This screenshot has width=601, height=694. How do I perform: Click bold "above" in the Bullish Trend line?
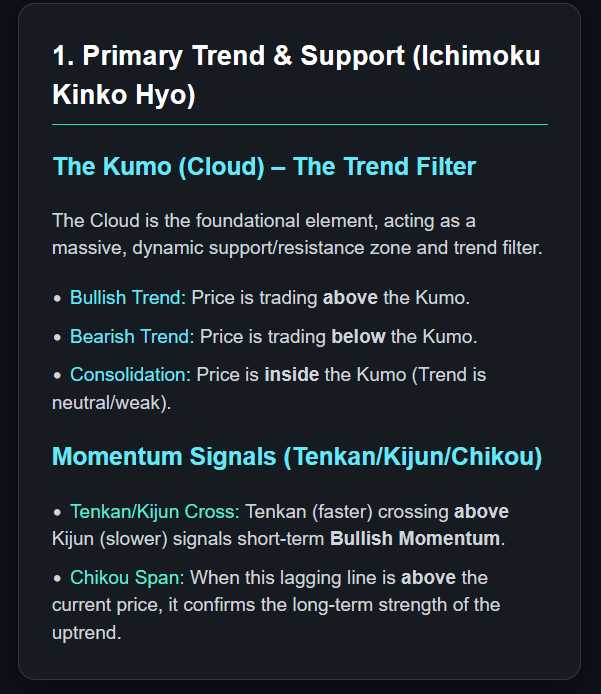coord(350,297)
